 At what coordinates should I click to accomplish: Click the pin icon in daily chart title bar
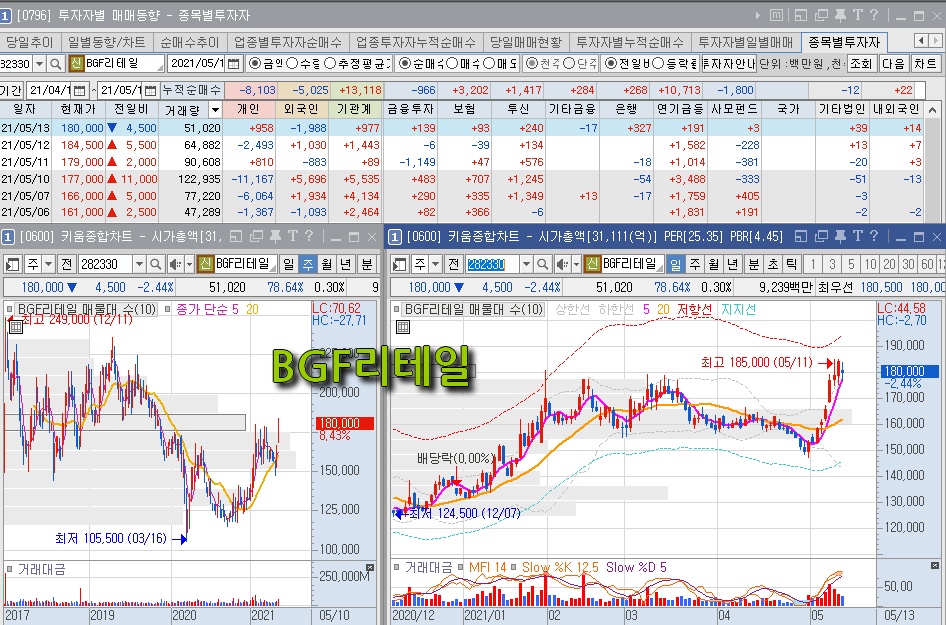[839, 236]
